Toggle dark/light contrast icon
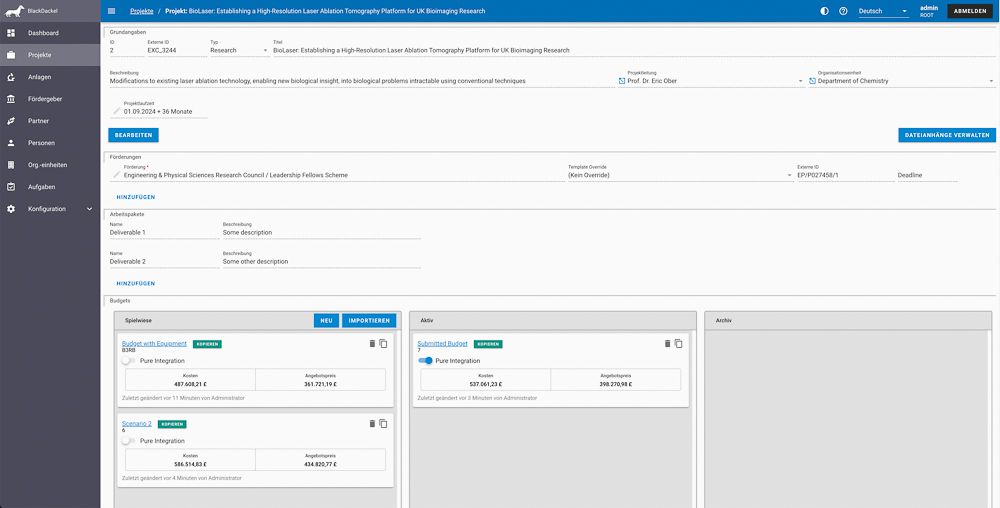Viewport: 1000px width, 508px height. tap(825, 11)
